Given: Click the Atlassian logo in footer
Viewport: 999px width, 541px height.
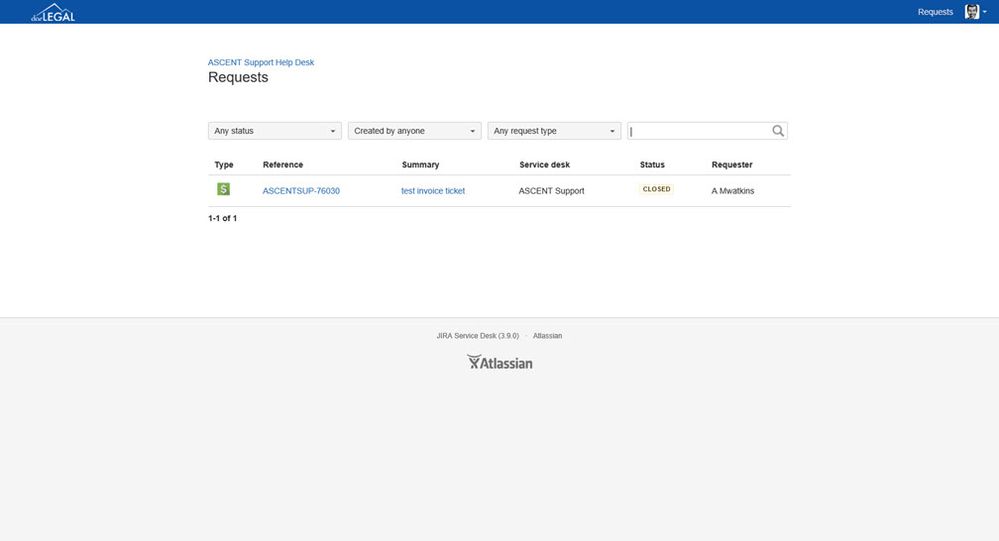Looking at the screenshot, I should 500,363.
